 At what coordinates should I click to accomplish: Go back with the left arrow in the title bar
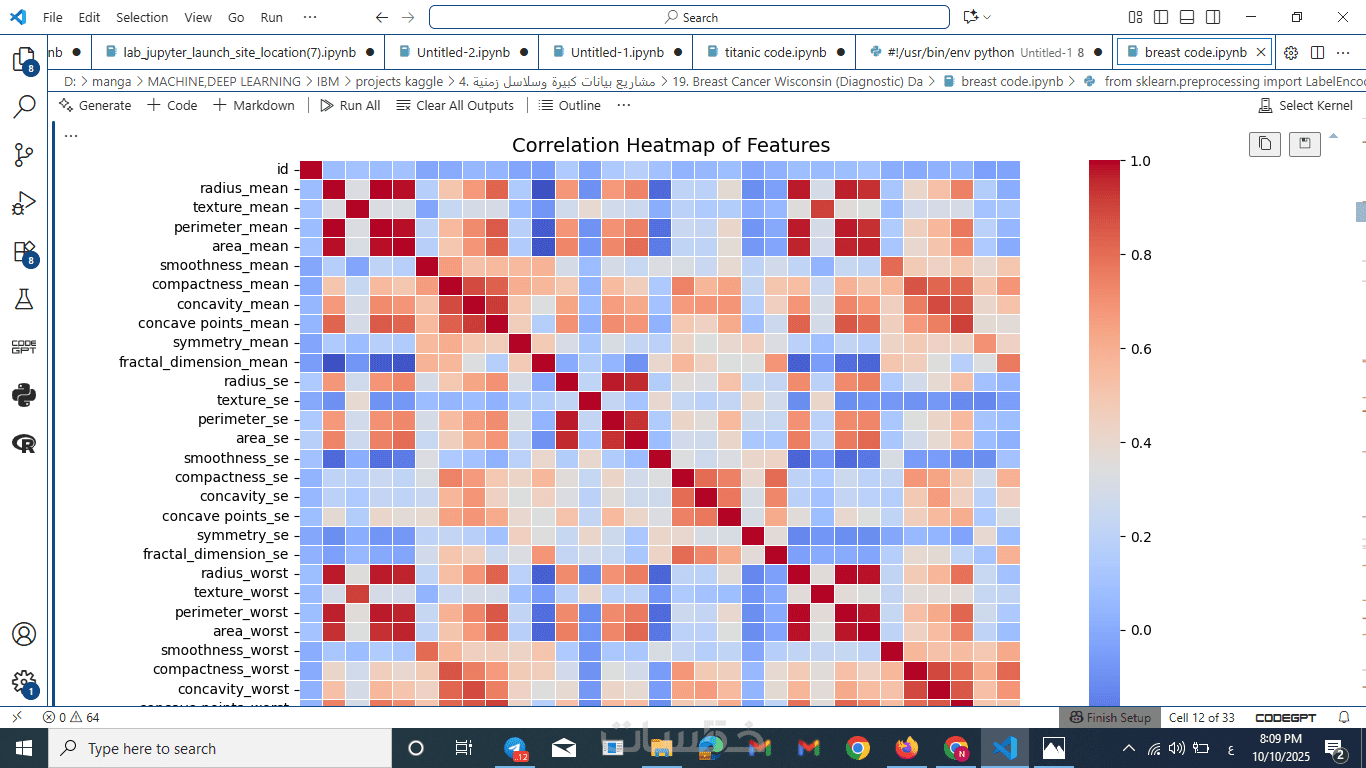coord(382,17)
